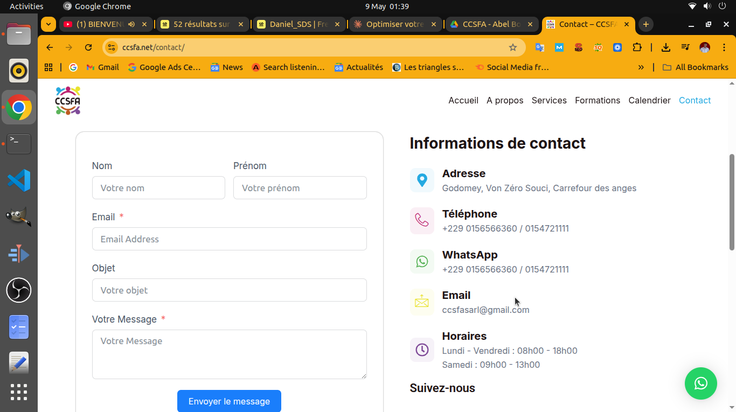The width and height of the screenshot is (736, 412).
Task: Go to the Services navigation link
Action: (549, 100)
